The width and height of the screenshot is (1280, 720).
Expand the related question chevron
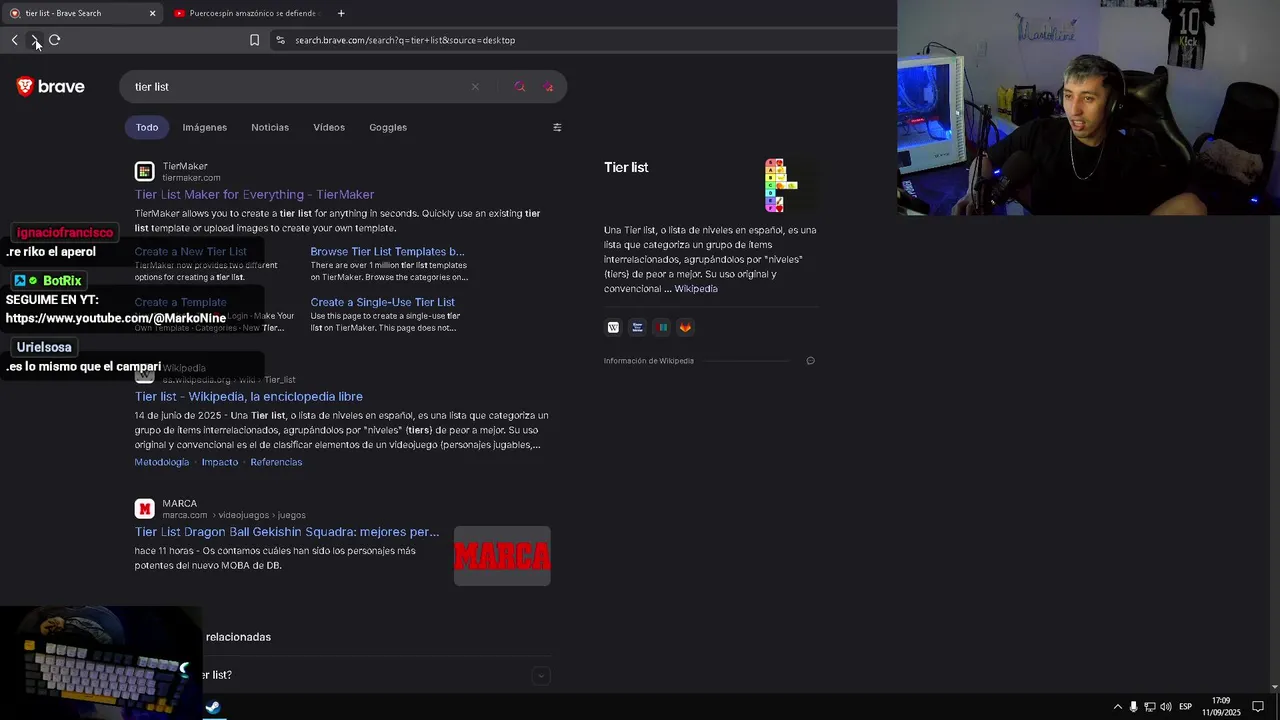click(541, 676)
